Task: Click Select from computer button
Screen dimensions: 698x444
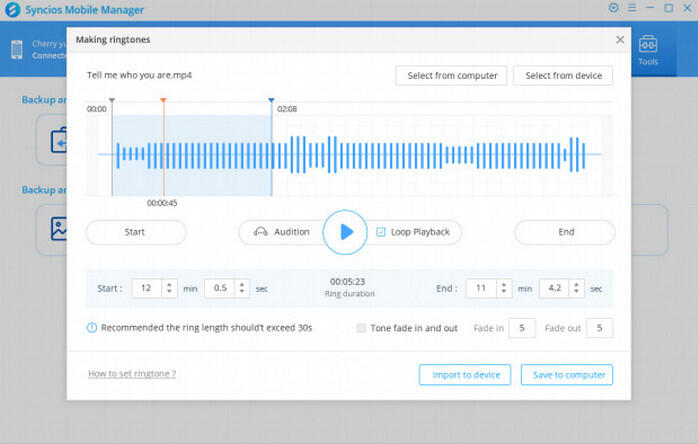Action: point(451,76)
